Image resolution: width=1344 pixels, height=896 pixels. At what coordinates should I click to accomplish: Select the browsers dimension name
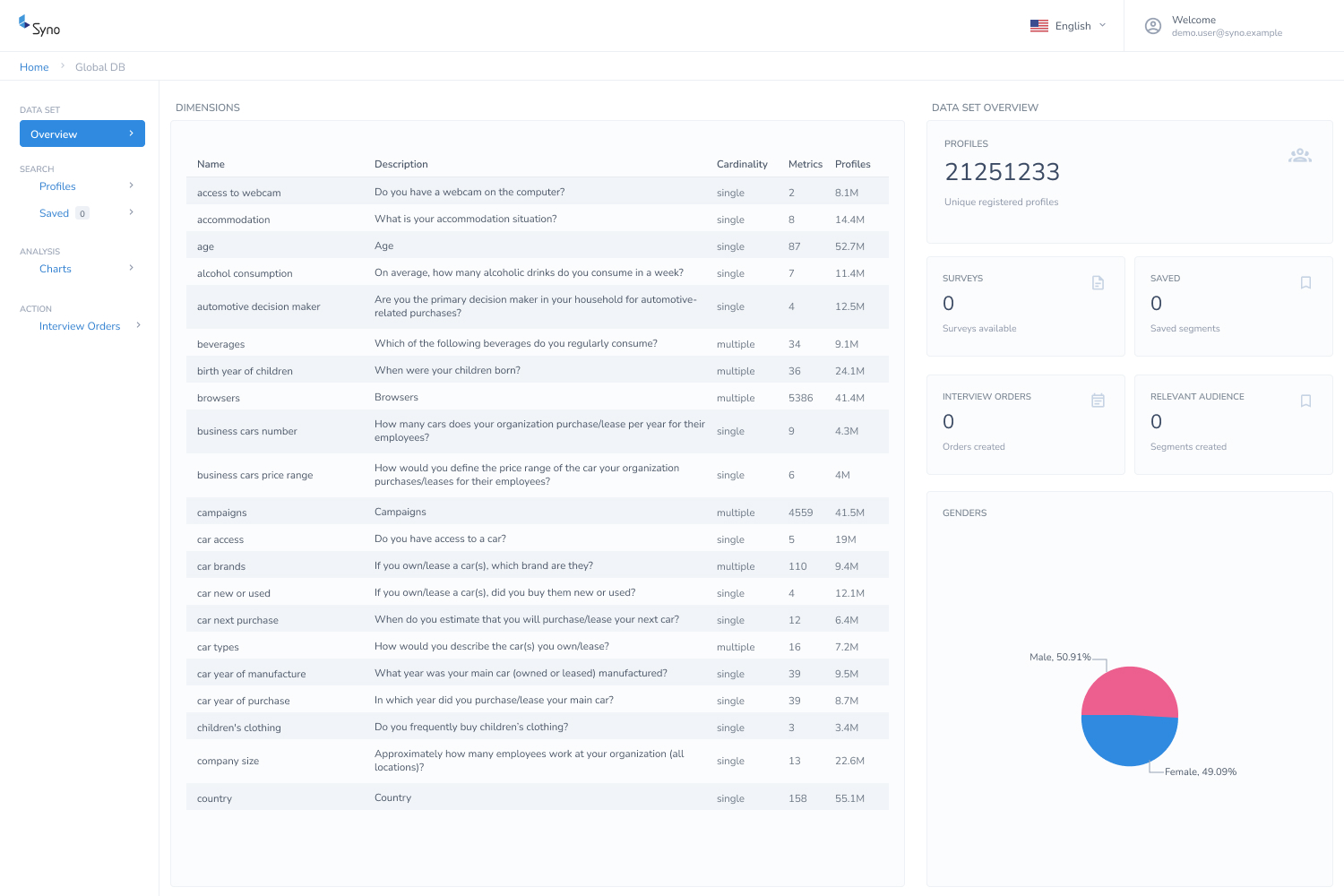219,398
